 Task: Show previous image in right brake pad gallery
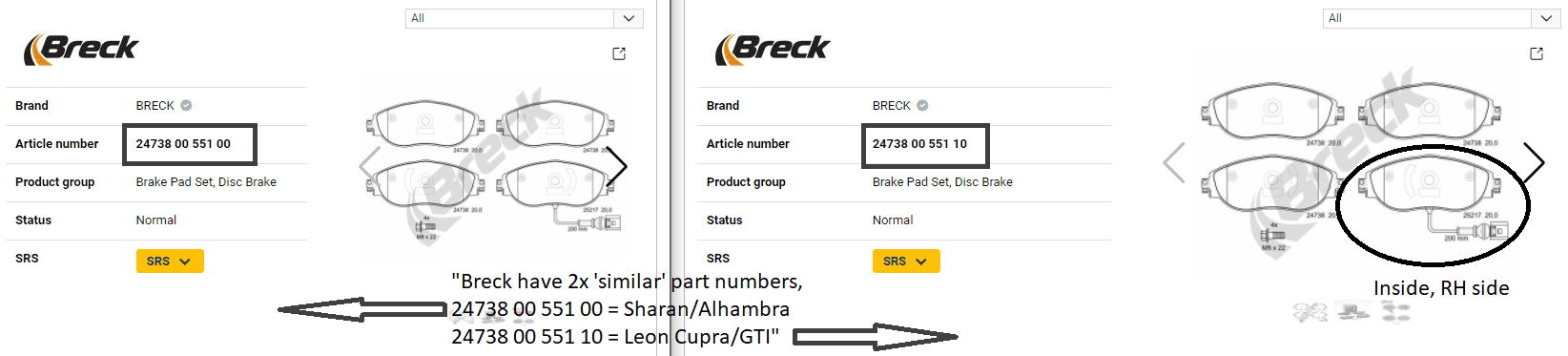(1175, 162)
